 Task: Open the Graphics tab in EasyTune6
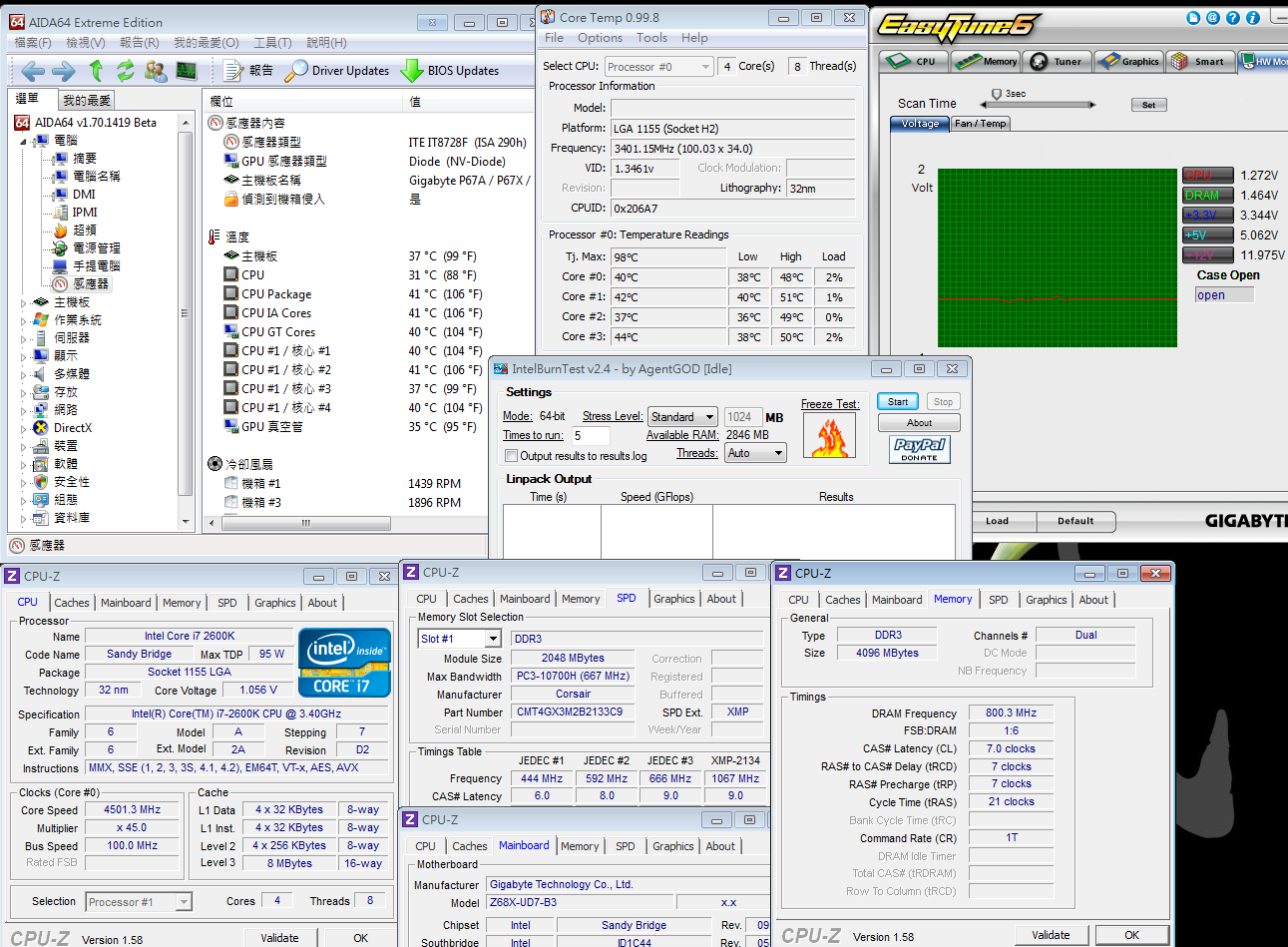point(1128,61)
